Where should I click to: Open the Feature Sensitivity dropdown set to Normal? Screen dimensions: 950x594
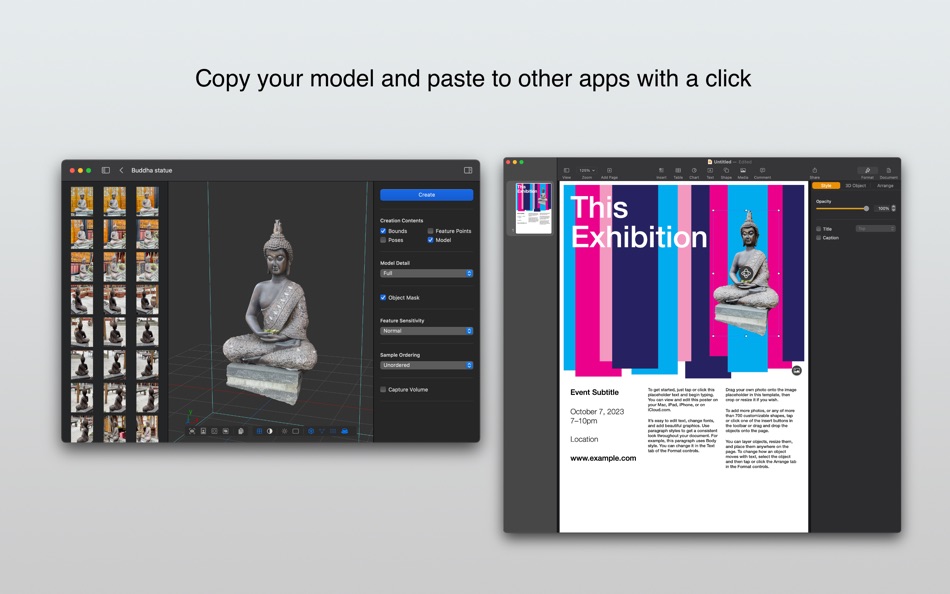tap(427, 331)
